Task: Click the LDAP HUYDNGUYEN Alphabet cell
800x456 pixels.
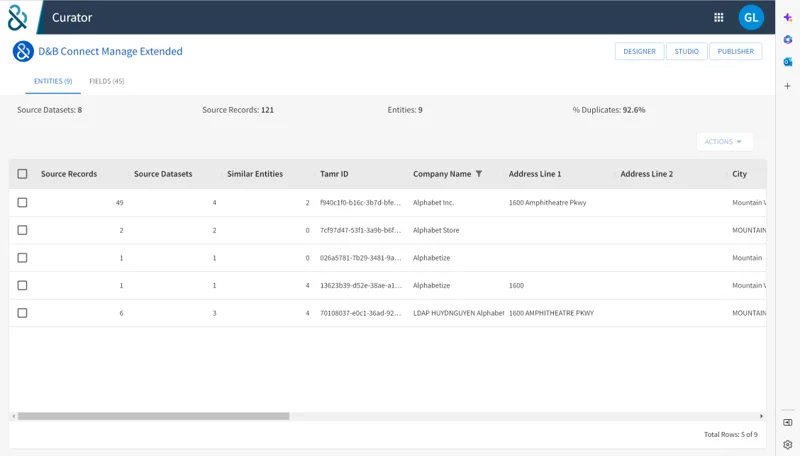Action: coord(458,313)
